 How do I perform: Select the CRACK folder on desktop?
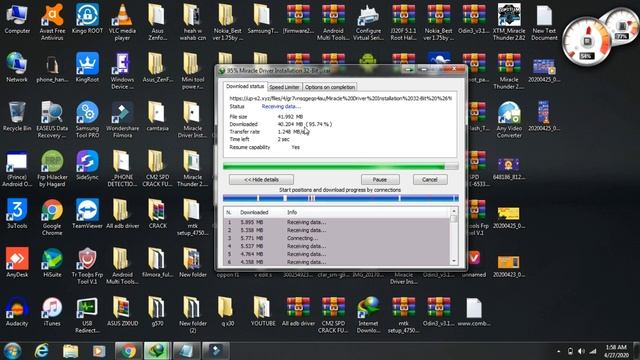click(x=157, y=214)
